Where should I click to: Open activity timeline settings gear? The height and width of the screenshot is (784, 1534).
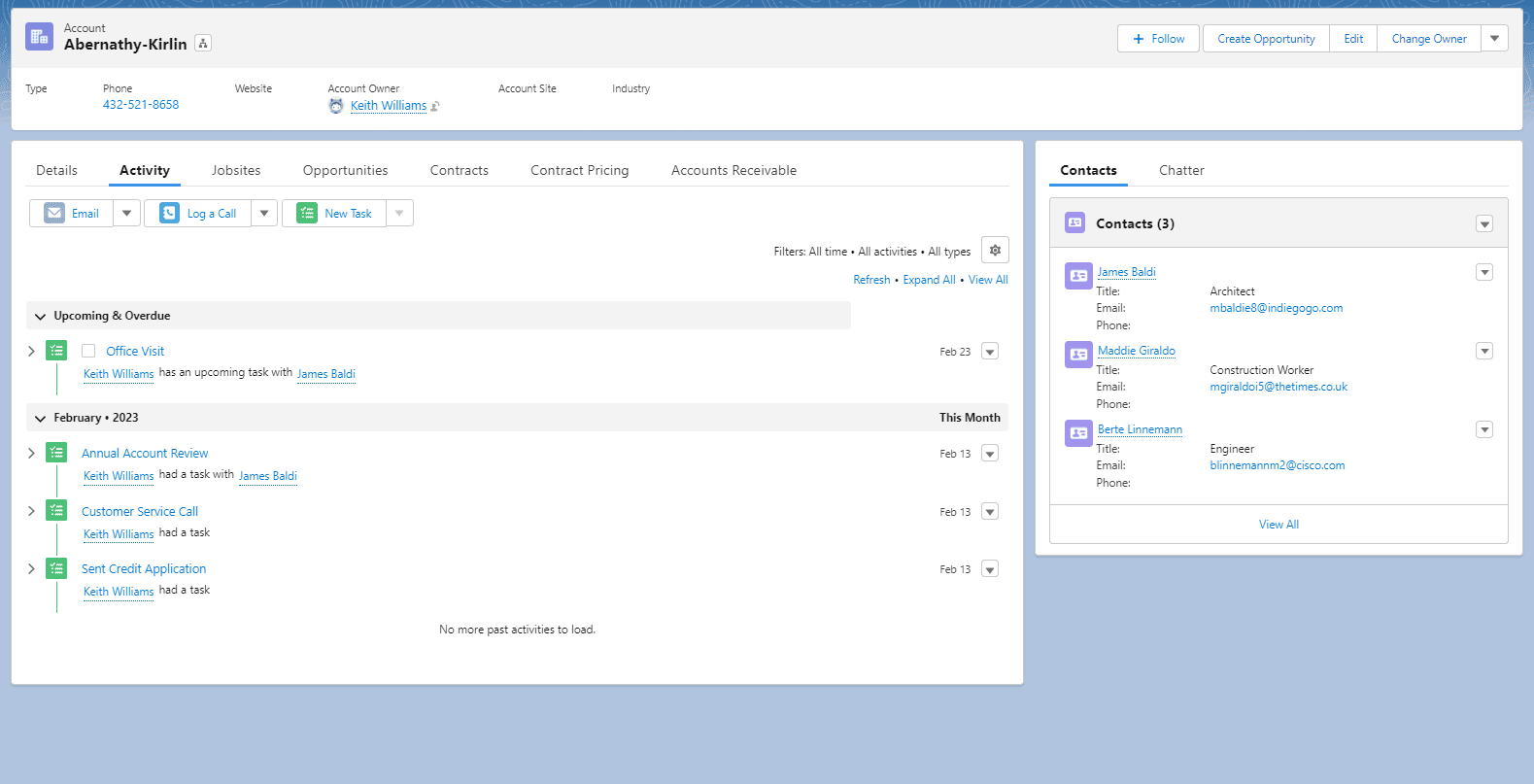click(995, 251)
